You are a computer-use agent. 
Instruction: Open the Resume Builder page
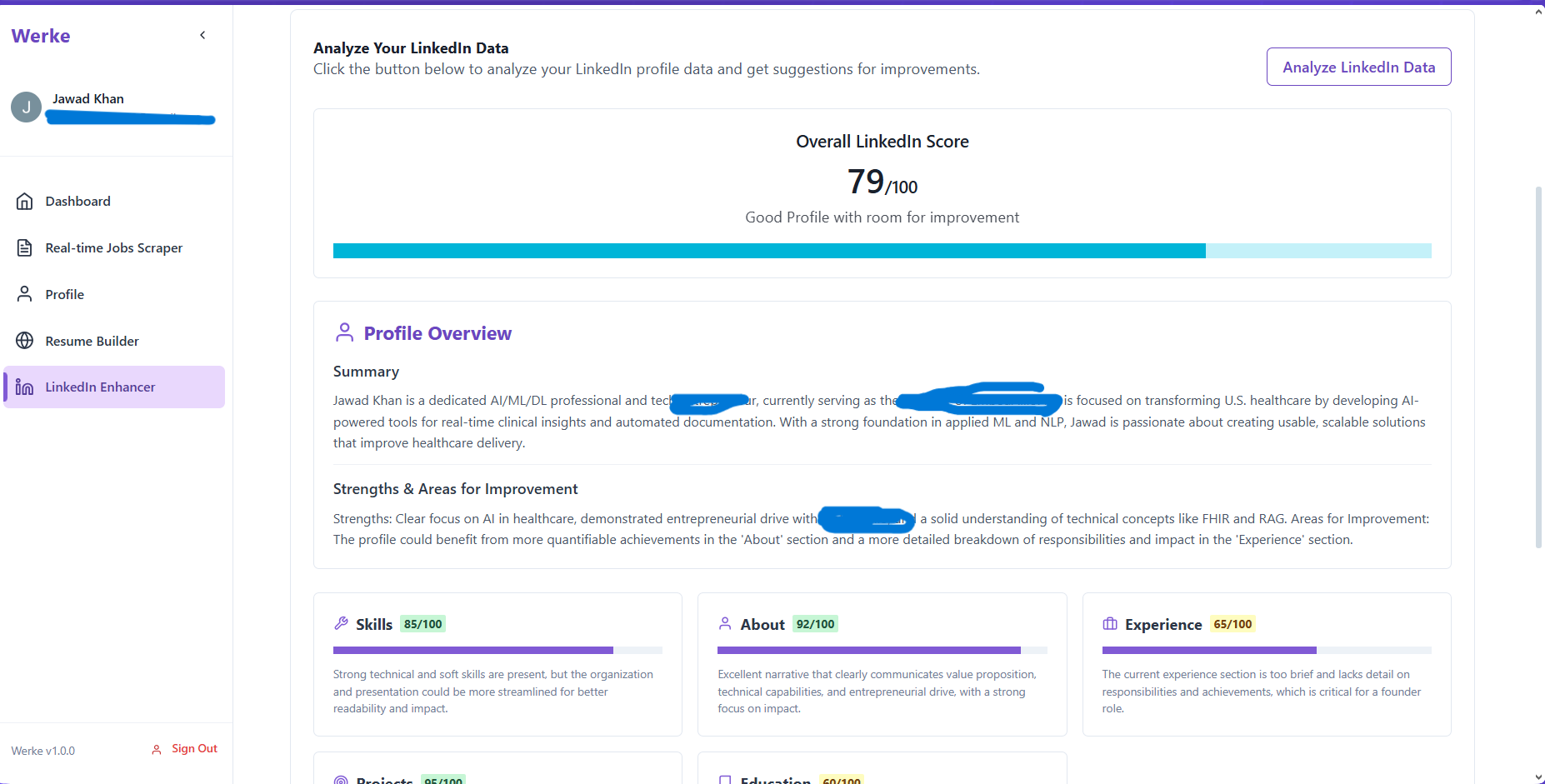pos(114,342)
